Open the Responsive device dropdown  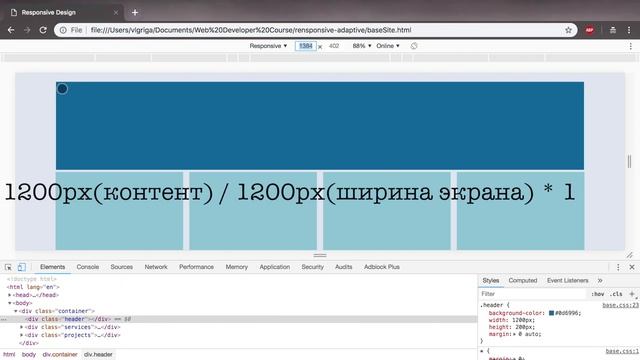click(268, 46)
